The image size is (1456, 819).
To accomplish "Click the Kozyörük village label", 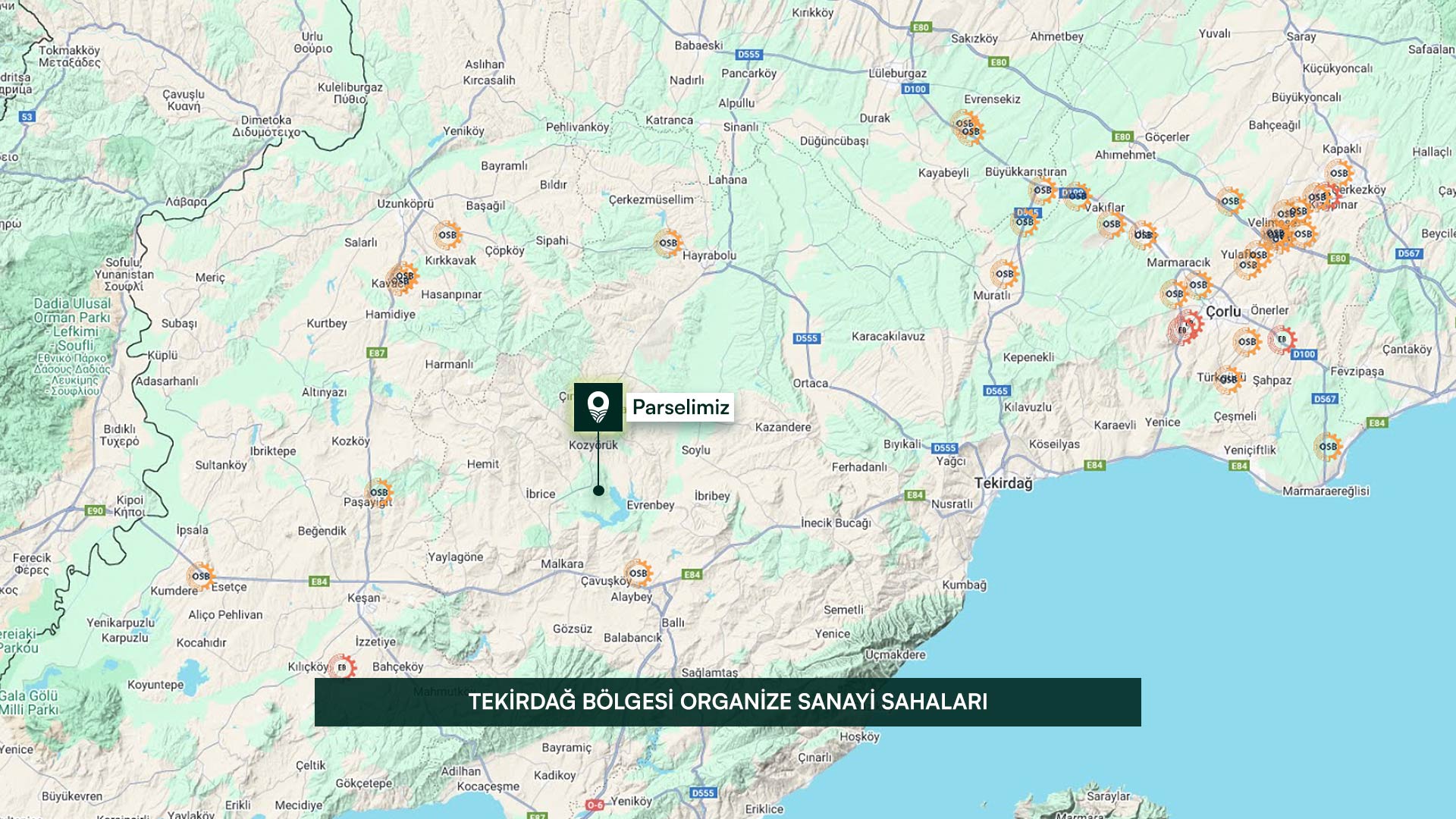I will click(x=593, y=445).
